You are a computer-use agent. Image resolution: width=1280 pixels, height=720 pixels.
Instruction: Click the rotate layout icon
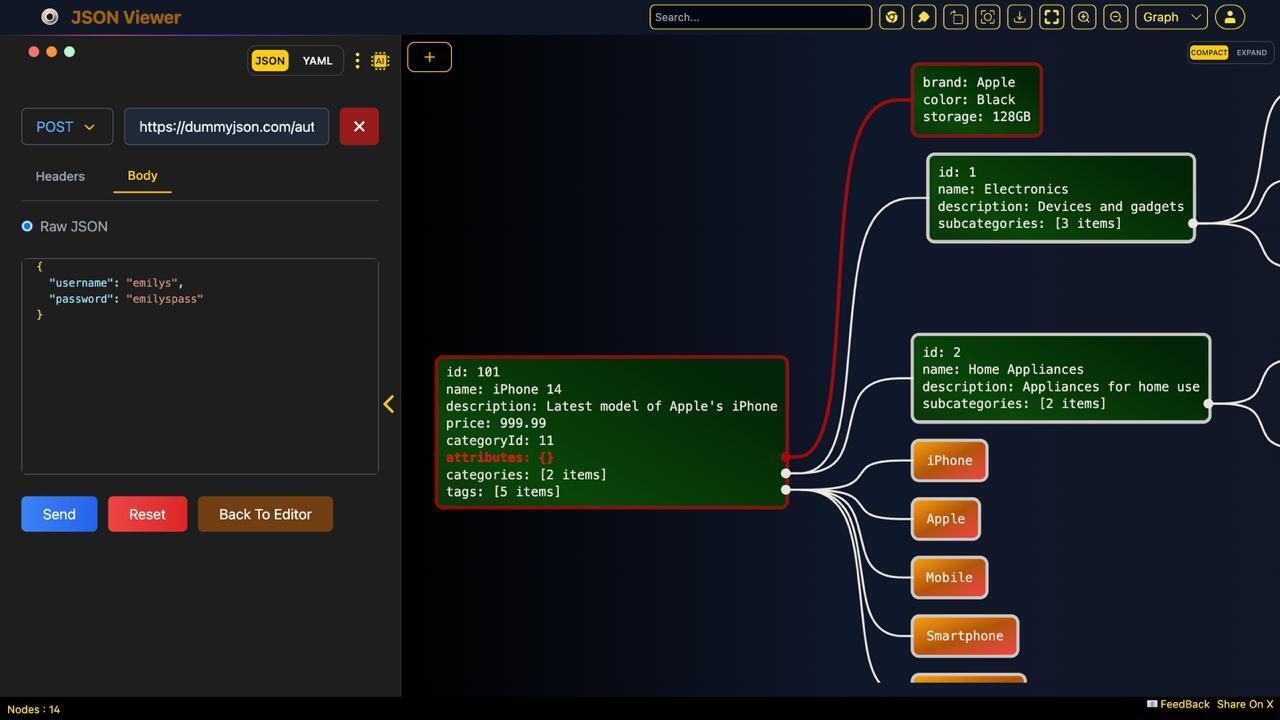[955, 17]
